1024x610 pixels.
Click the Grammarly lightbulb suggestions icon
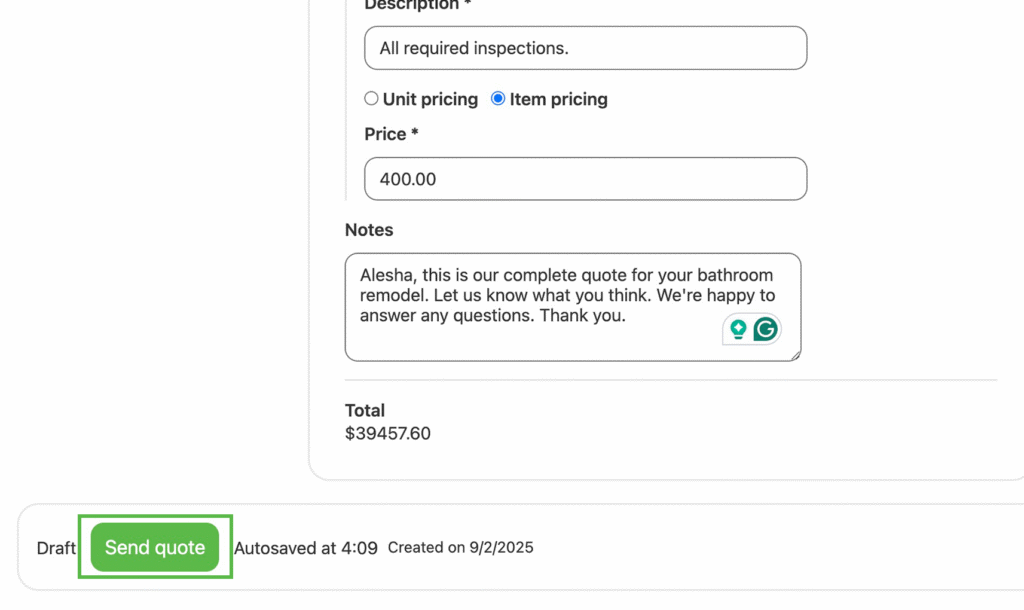click(738, 329)
